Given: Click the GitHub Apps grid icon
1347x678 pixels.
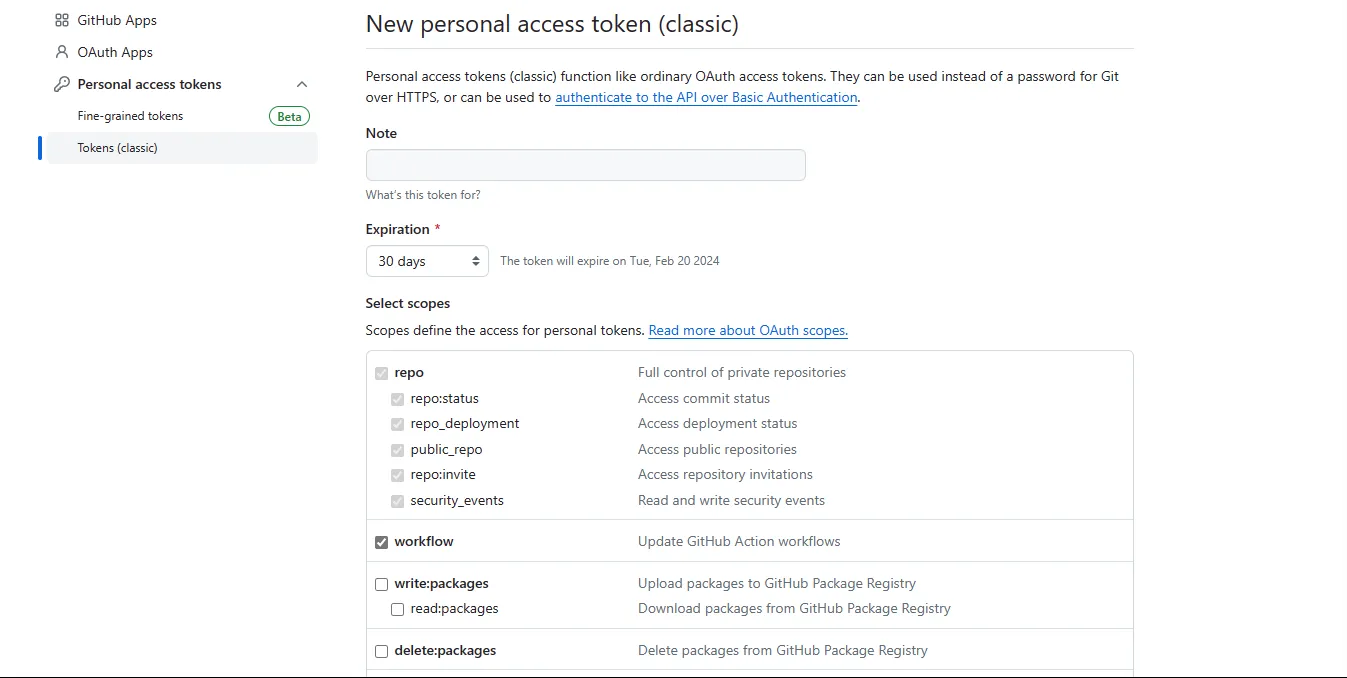Looking at the screenshot, I should [x=62, y=20].
